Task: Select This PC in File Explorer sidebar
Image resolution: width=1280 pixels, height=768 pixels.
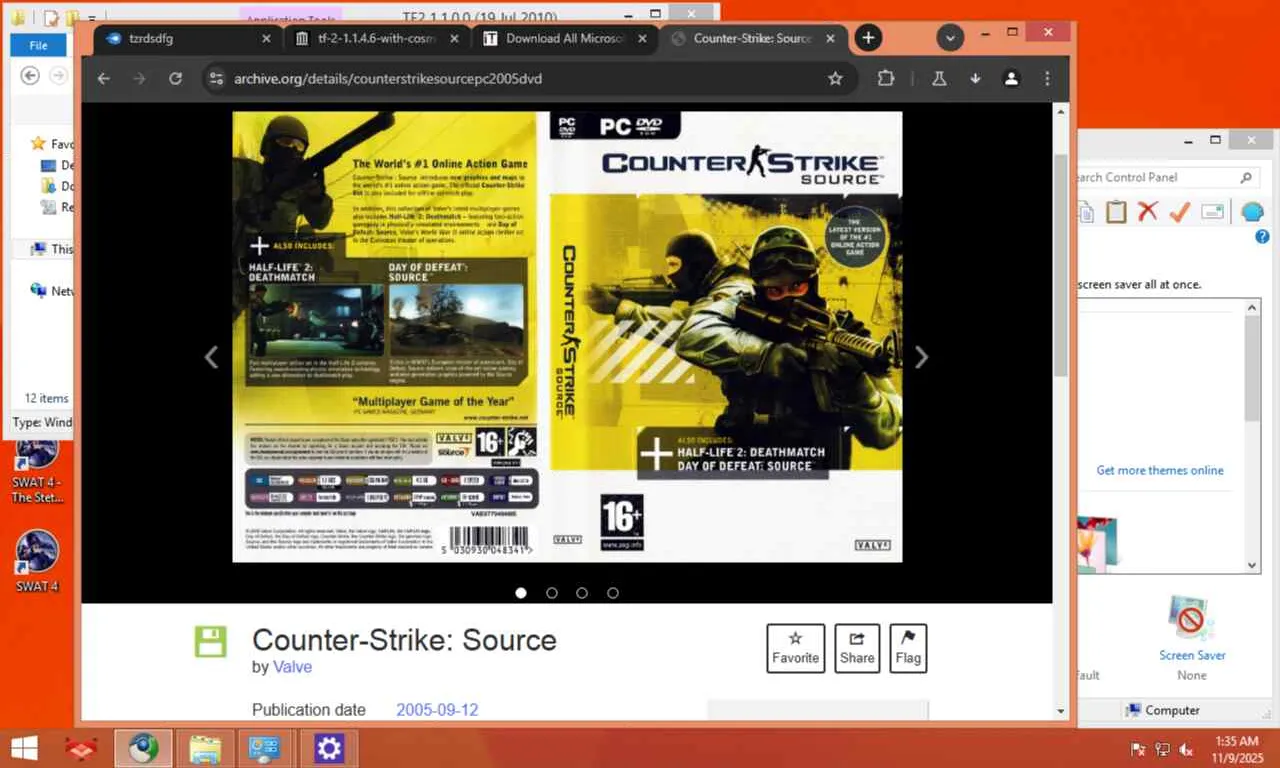Action: [51, 249]
